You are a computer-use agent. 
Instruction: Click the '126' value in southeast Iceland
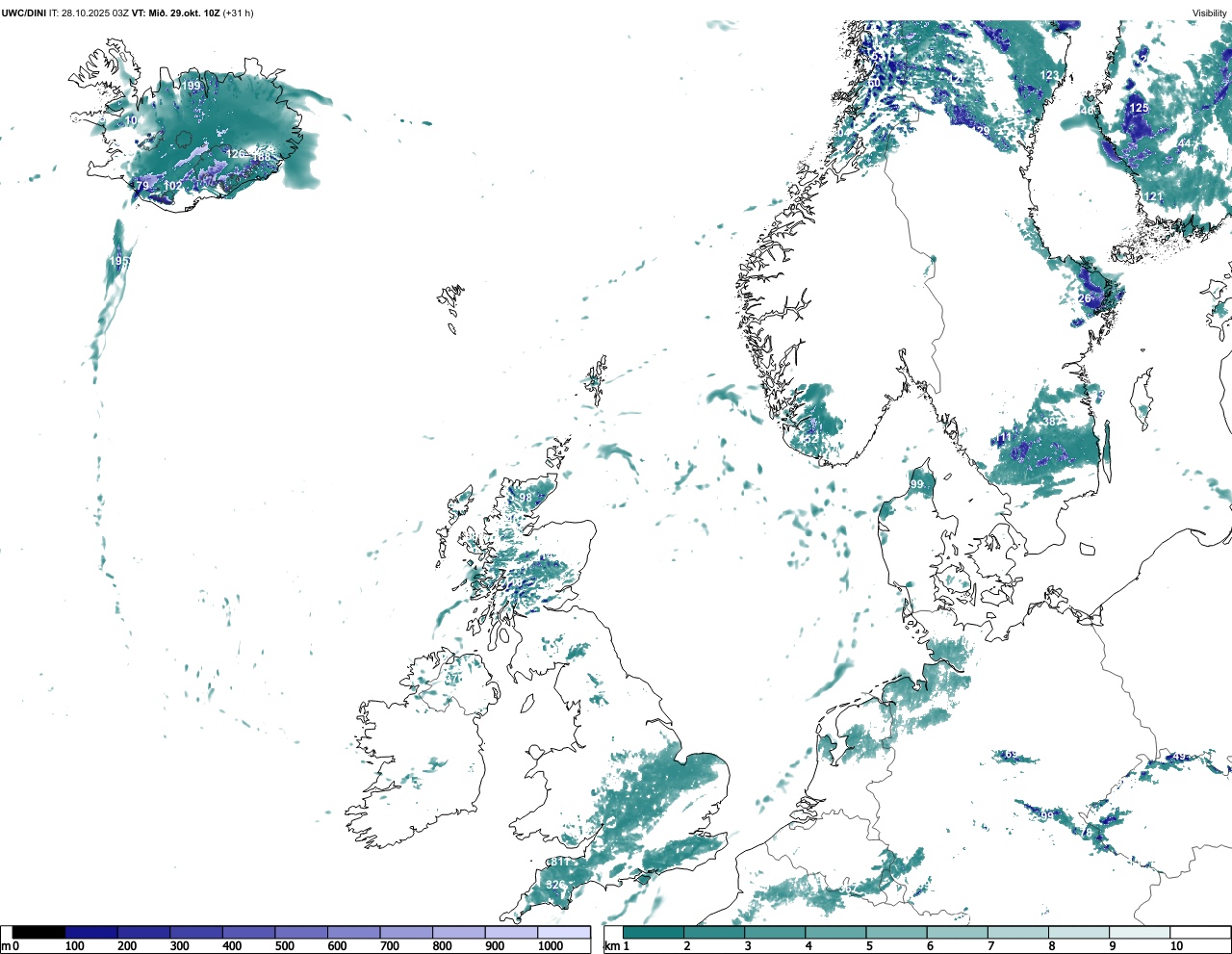coord(236,154)
